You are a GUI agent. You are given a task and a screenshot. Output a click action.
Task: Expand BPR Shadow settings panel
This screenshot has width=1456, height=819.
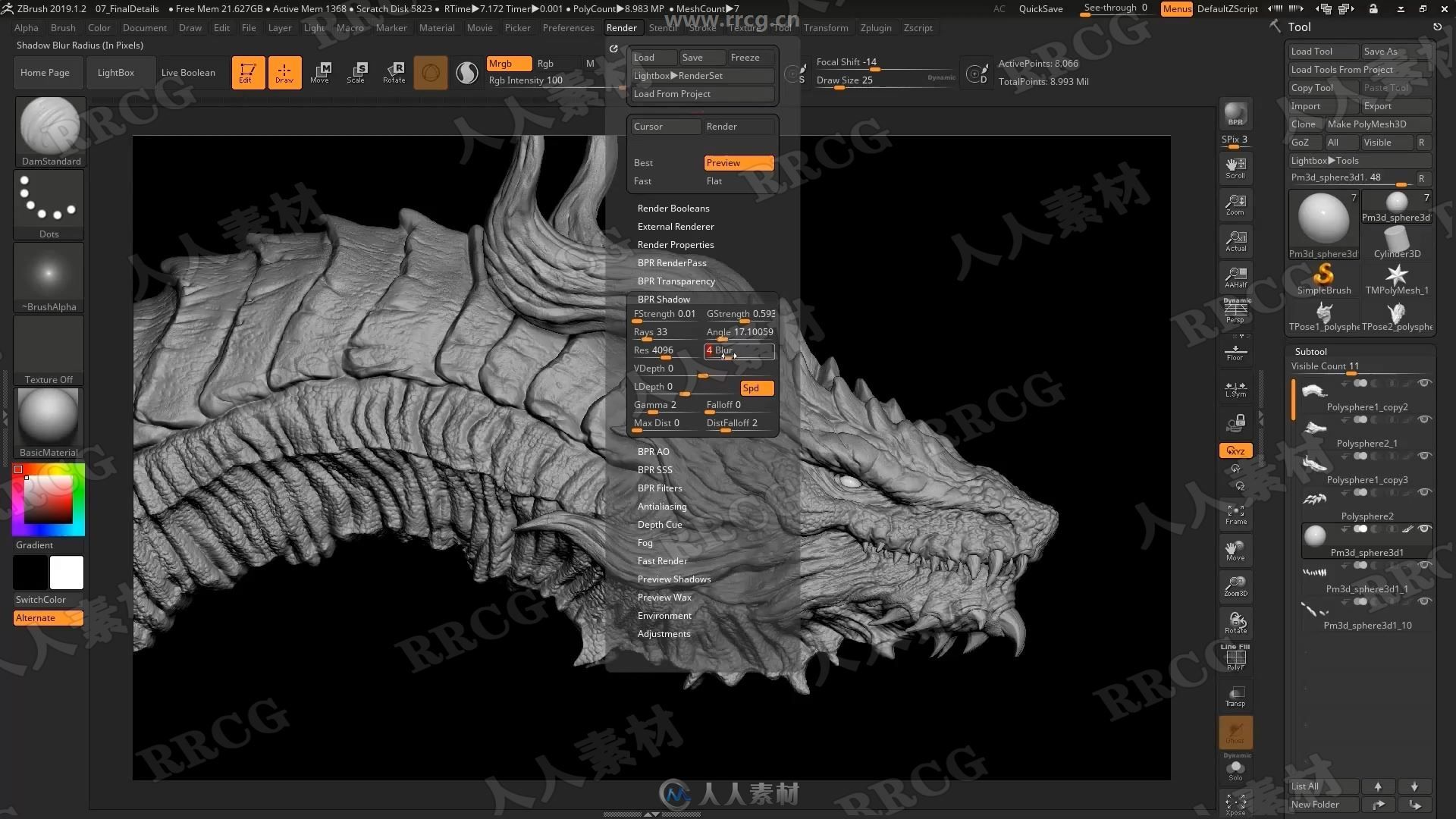663,298
